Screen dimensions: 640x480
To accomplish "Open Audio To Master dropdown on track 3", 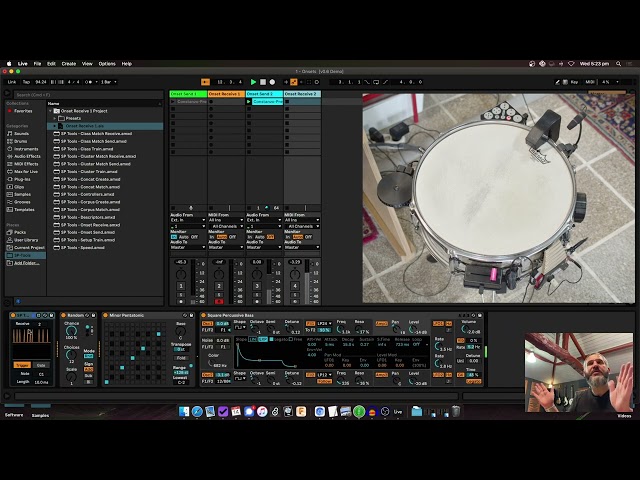I will [264, 247].
